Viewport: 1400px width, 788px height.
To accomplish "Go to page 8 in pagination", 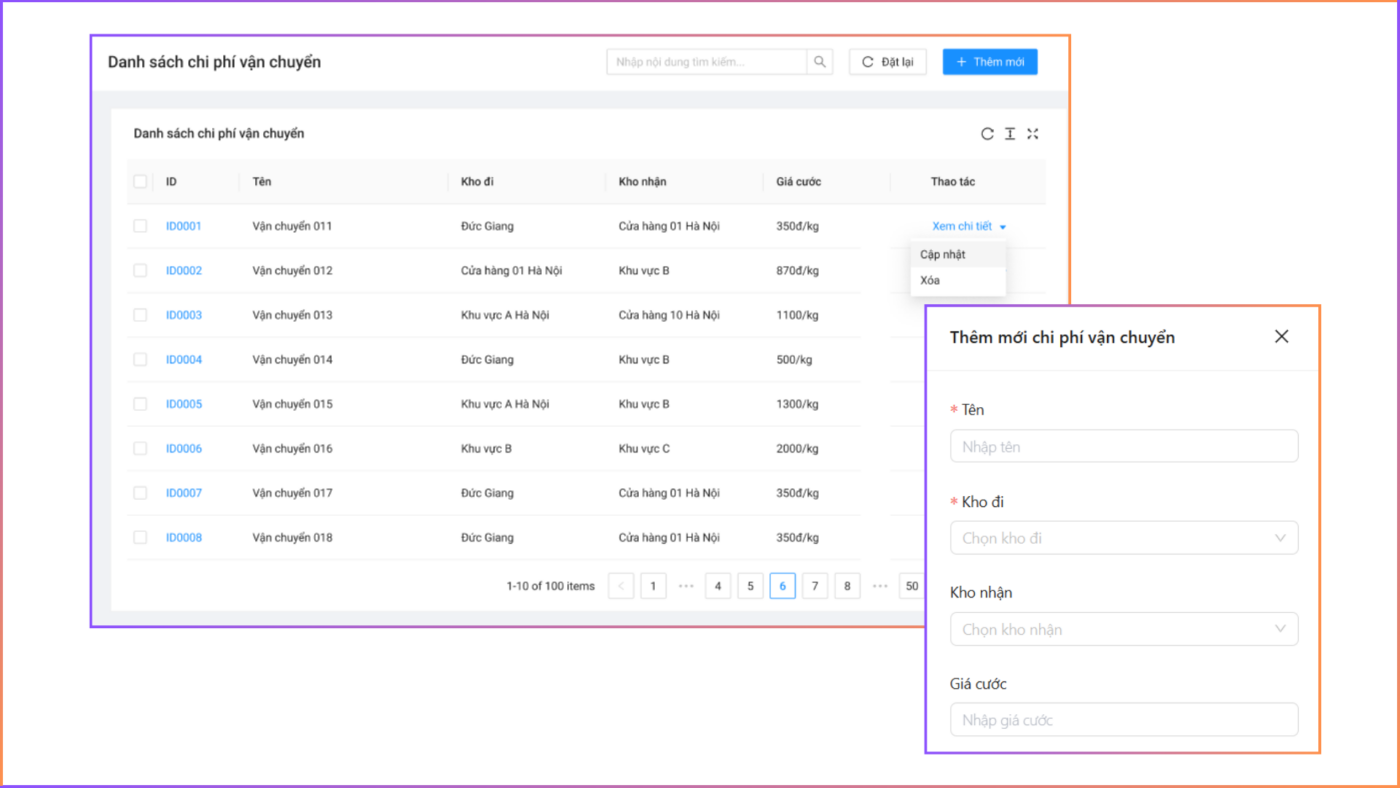I will pos(847,586).
